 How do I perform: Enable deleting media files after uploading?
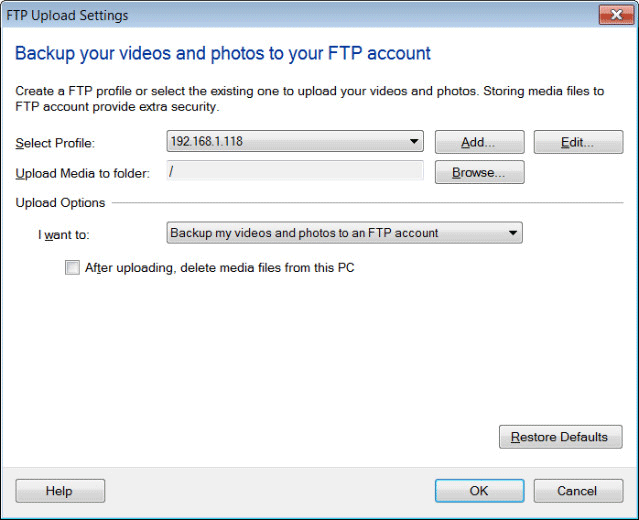[72, 267]
